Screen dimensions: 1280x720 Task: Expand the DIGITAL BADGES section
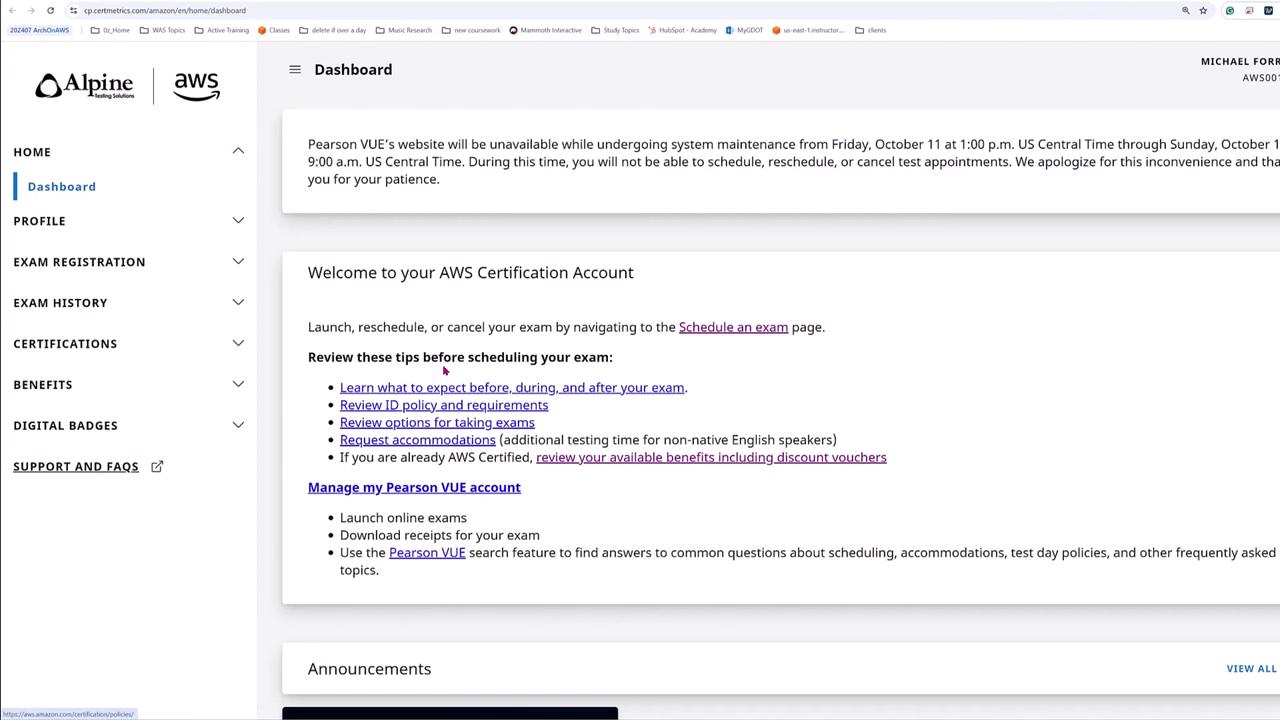pos(238,425)
